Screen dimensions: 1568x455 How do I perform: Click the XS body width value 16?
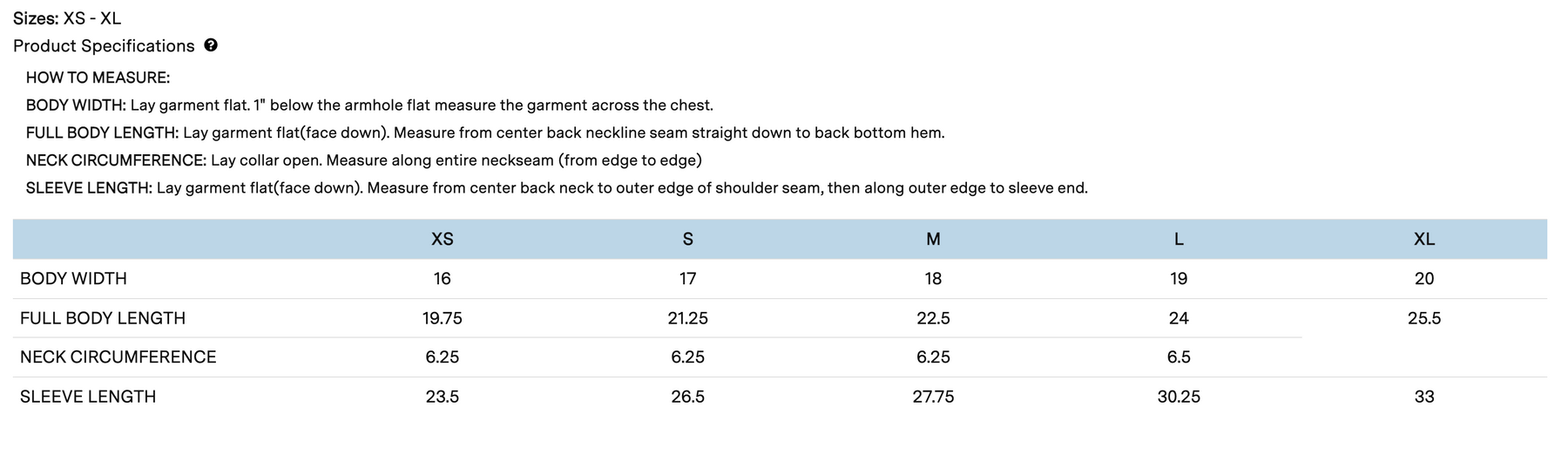(x=443, y=279)
